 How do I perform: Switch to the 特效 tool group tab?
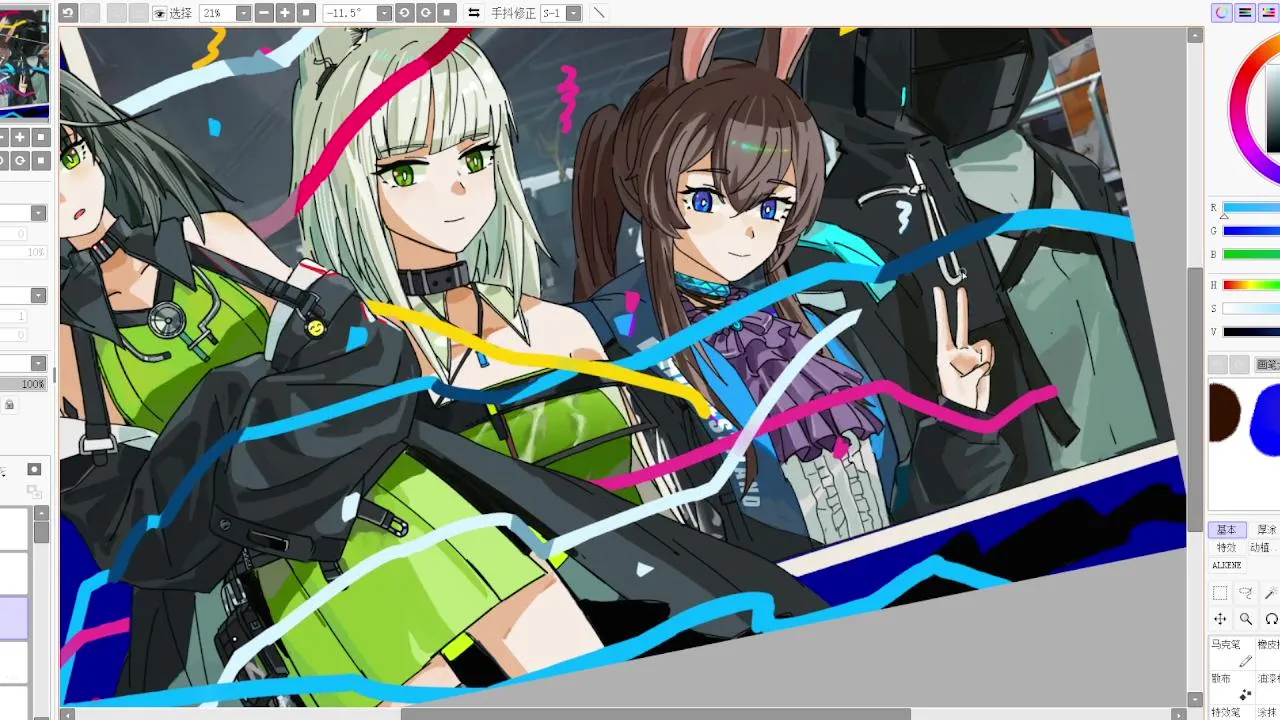(1226, 547)
